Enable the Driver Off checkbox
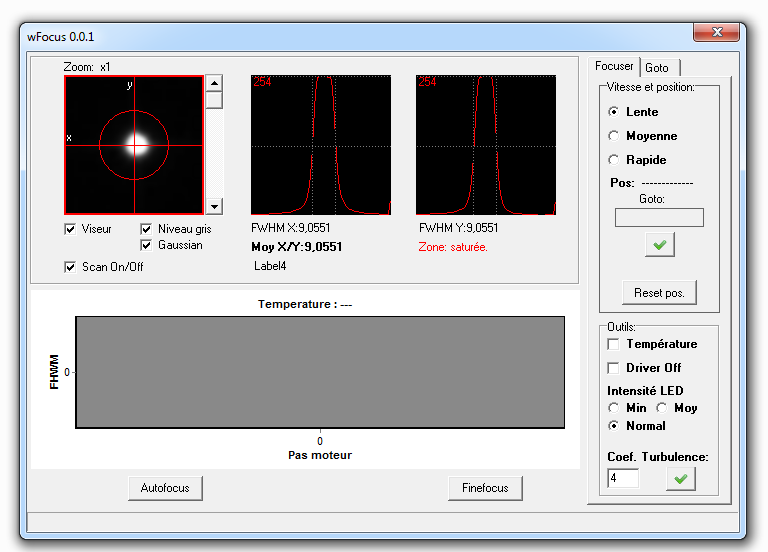This screenshot has height=552, width=768. tap(613, 368)
